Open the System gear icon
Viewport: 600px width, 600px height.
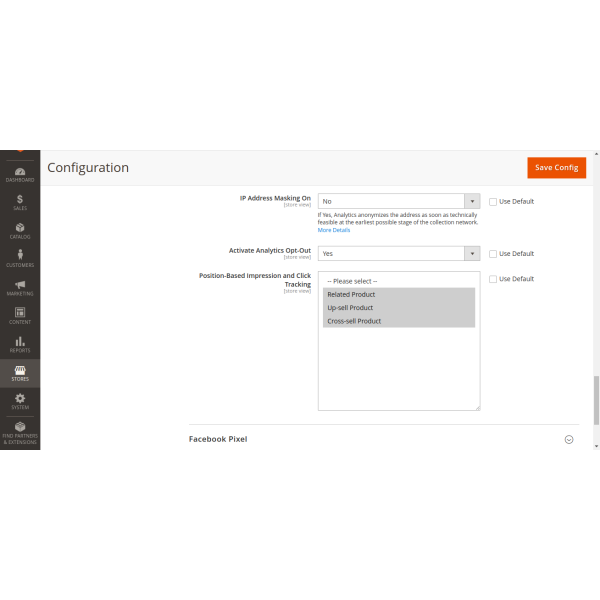pyautogui.click(x=20, y=400)
